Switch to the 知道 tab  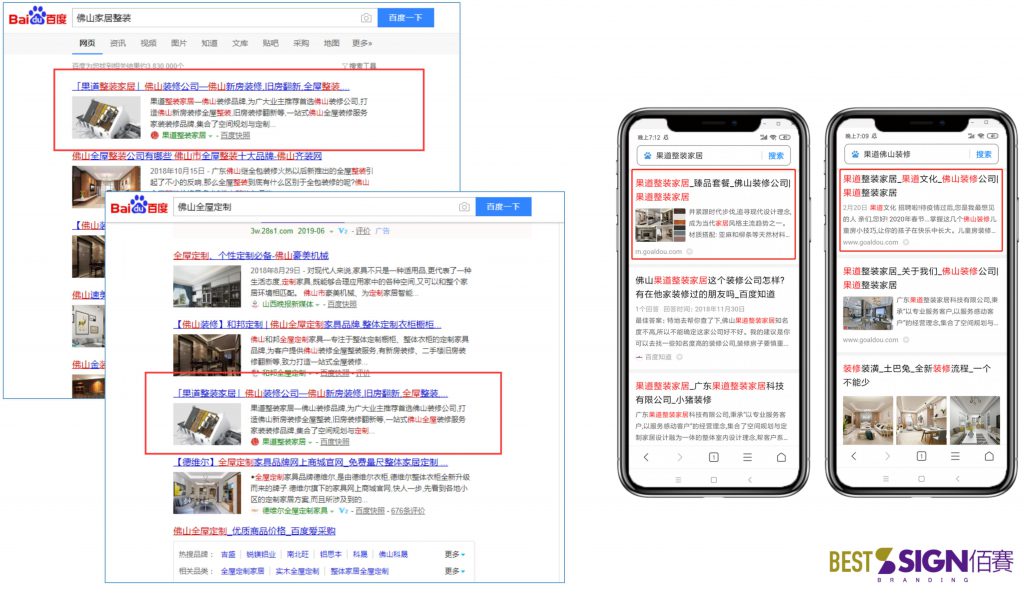209,43
